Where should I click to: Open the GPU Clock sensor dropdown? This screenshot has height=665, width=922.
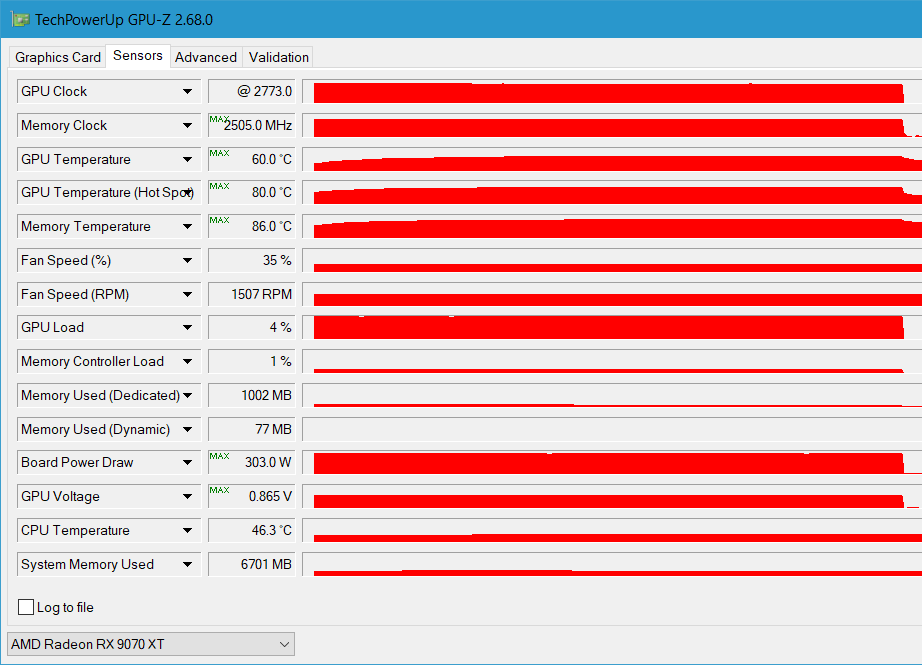[x=187, y=91]
